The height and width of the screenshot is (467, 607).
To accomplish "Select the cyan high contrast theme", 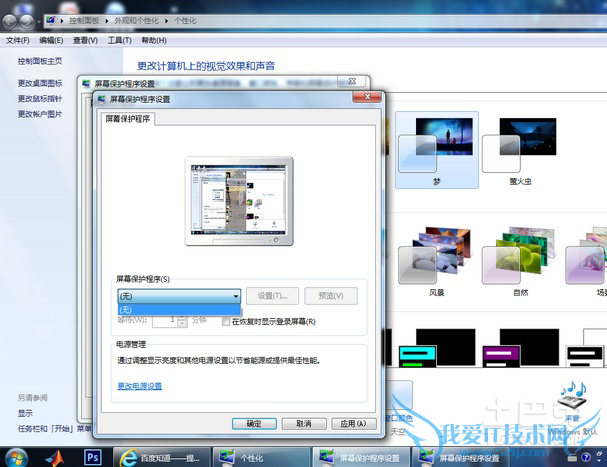I will tap(437, 348).
